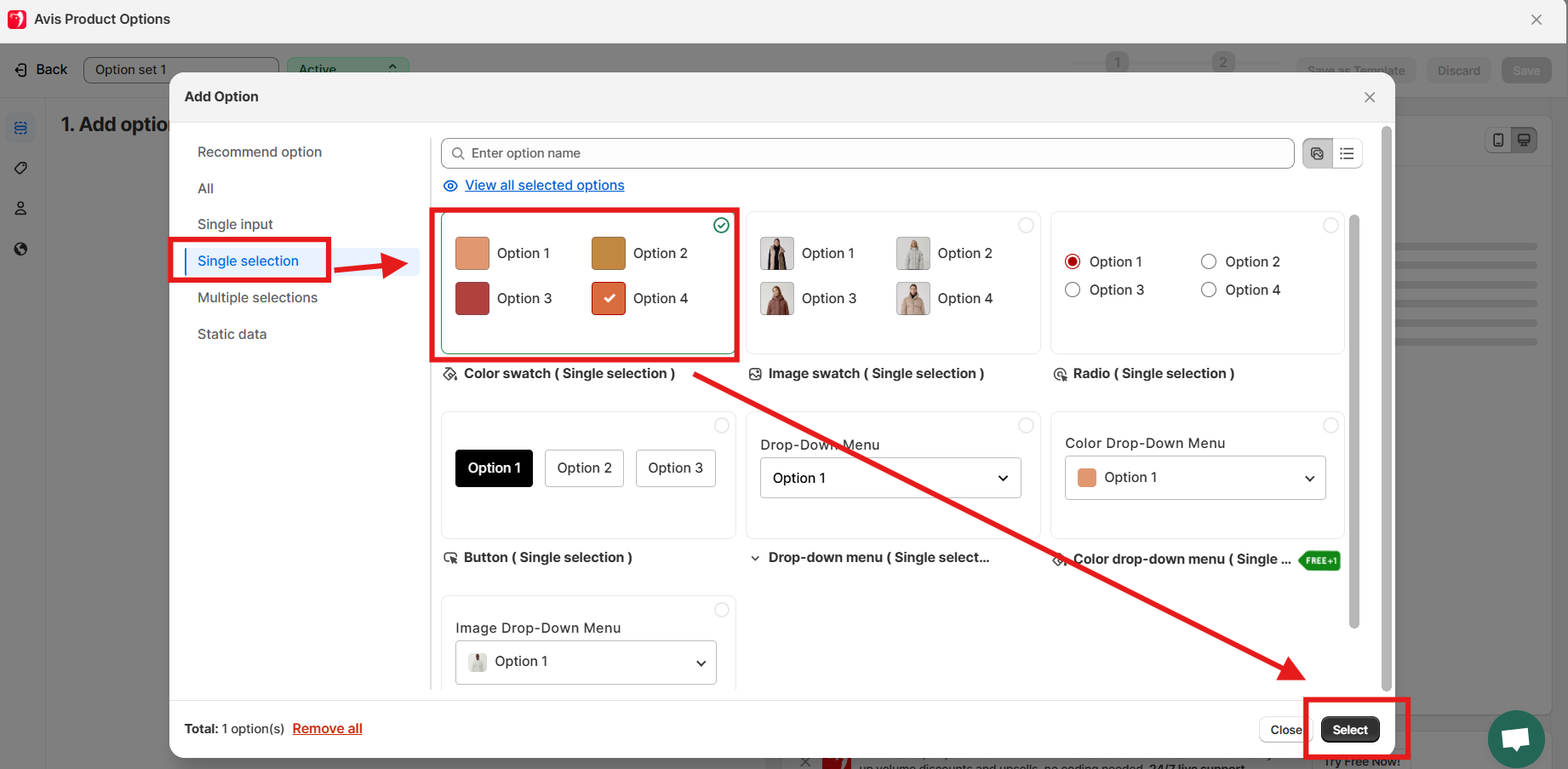1568x769 pixels.
Task: Select the Option 2 radio button
Action: [1208, 261]
